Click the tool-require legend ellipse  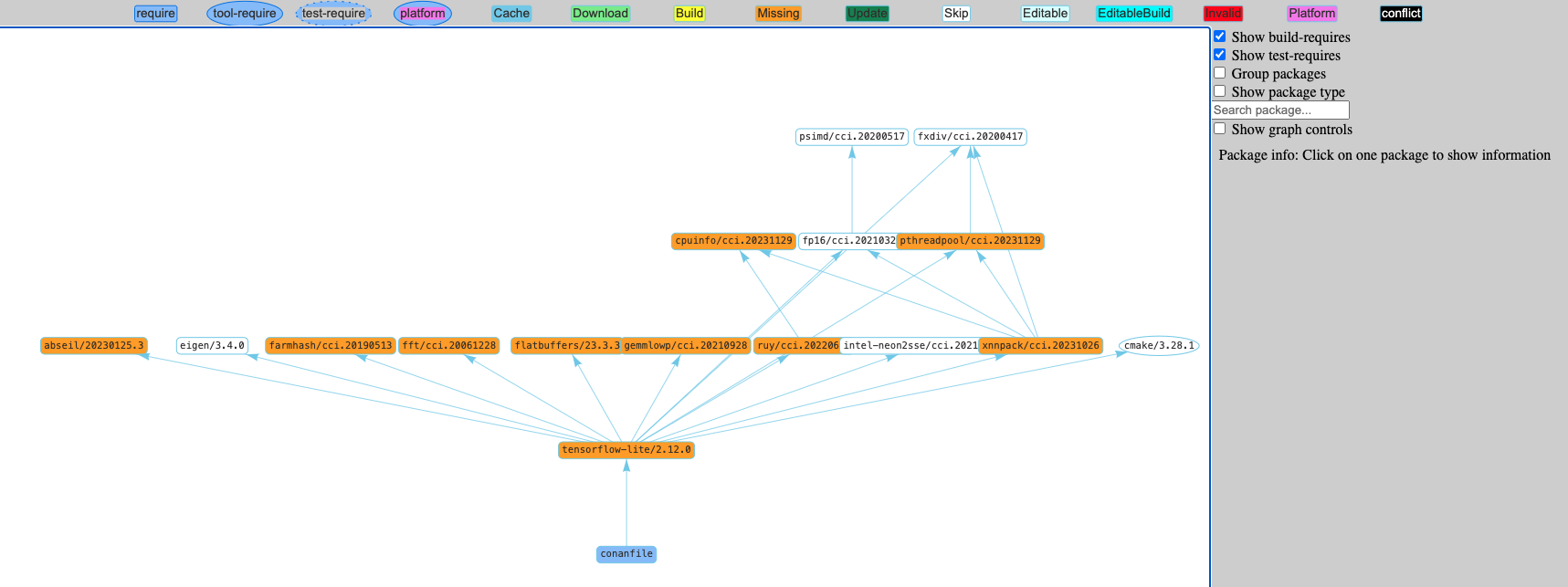(x=244, y=14)
